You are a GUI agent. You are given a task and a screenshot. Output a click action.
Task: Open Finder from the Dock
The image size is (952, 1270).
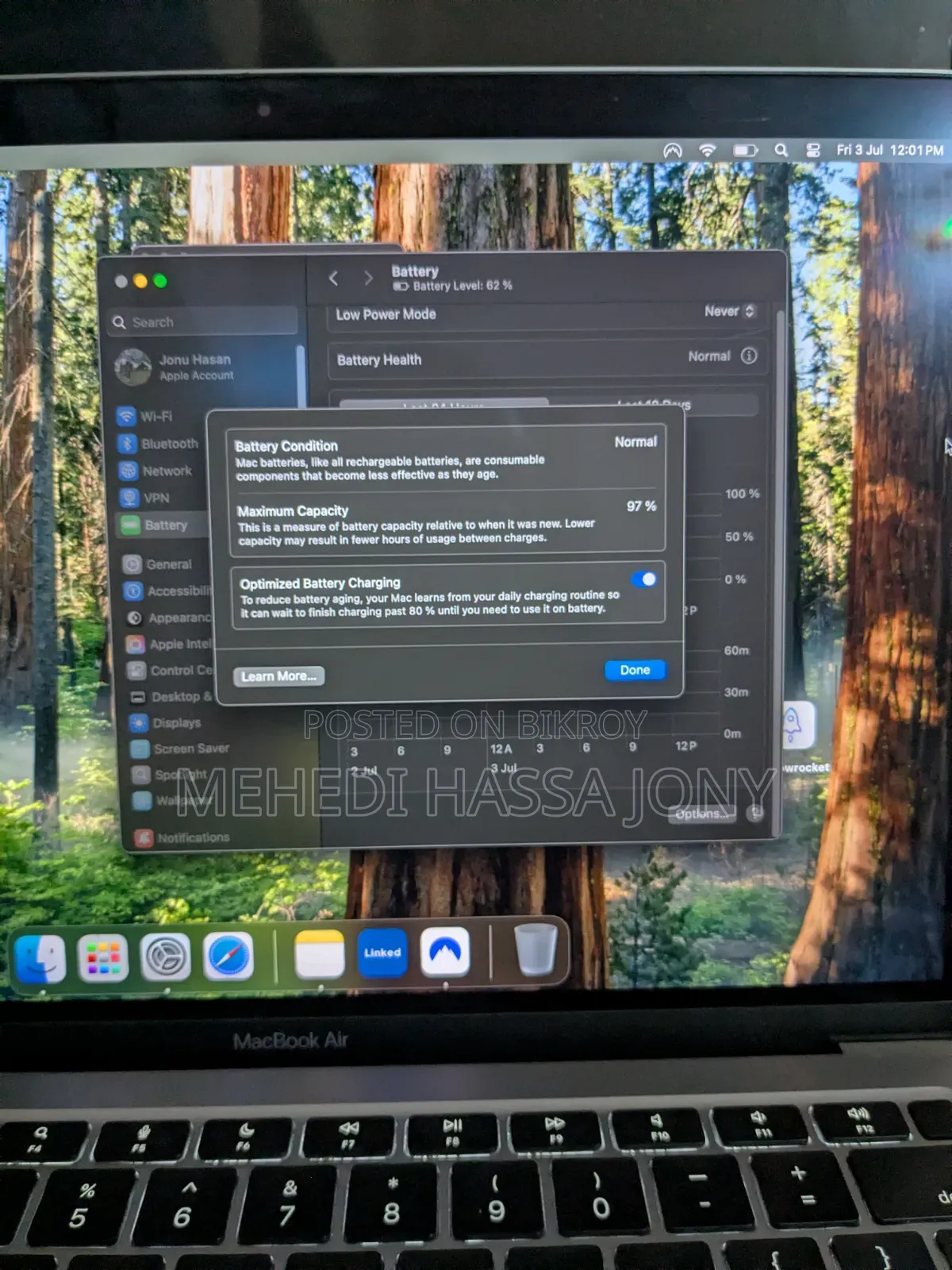click(40, 957)
